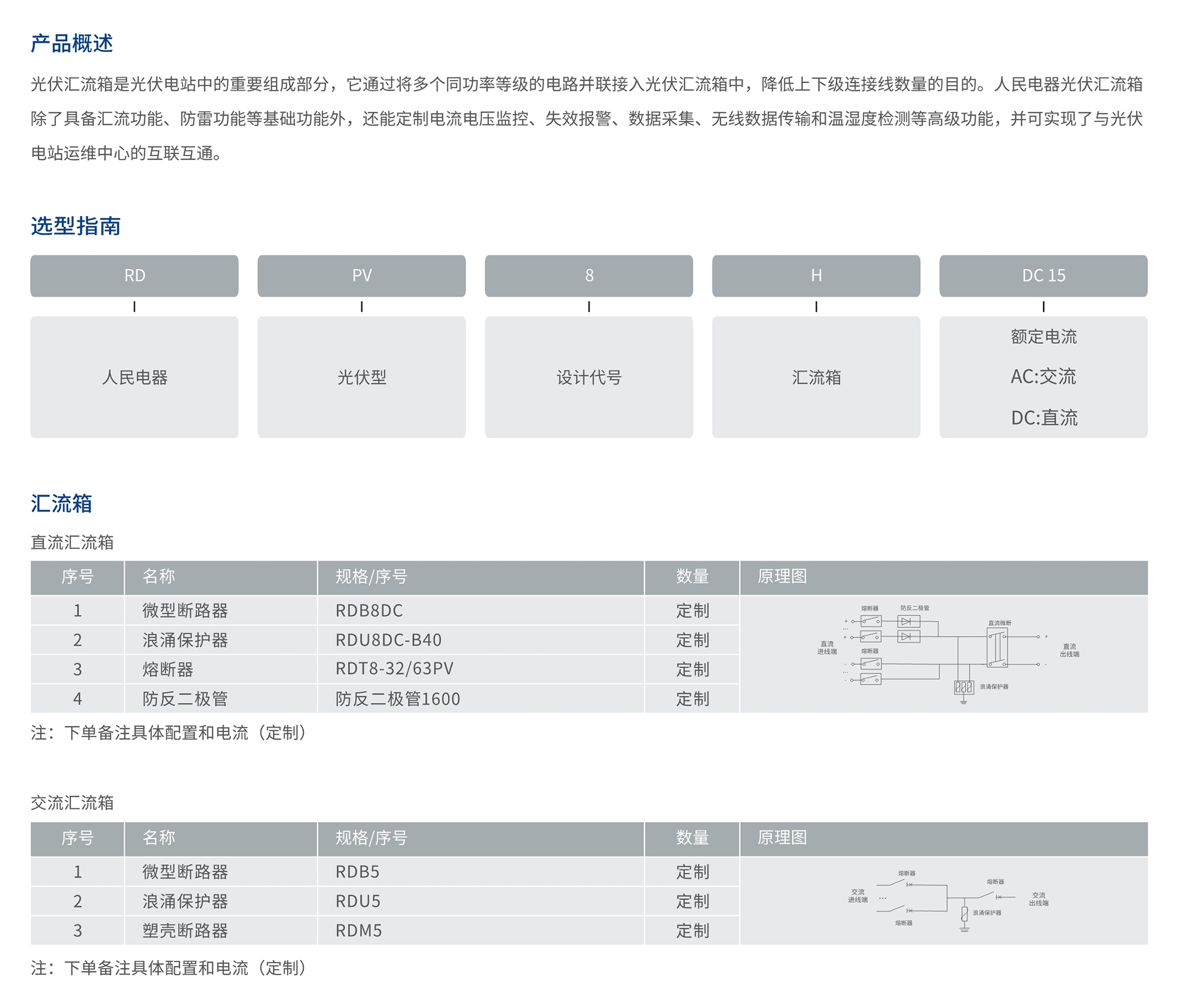Click the 人民电器 description box
1178x1008 pixels.
[x=134, y=377]
